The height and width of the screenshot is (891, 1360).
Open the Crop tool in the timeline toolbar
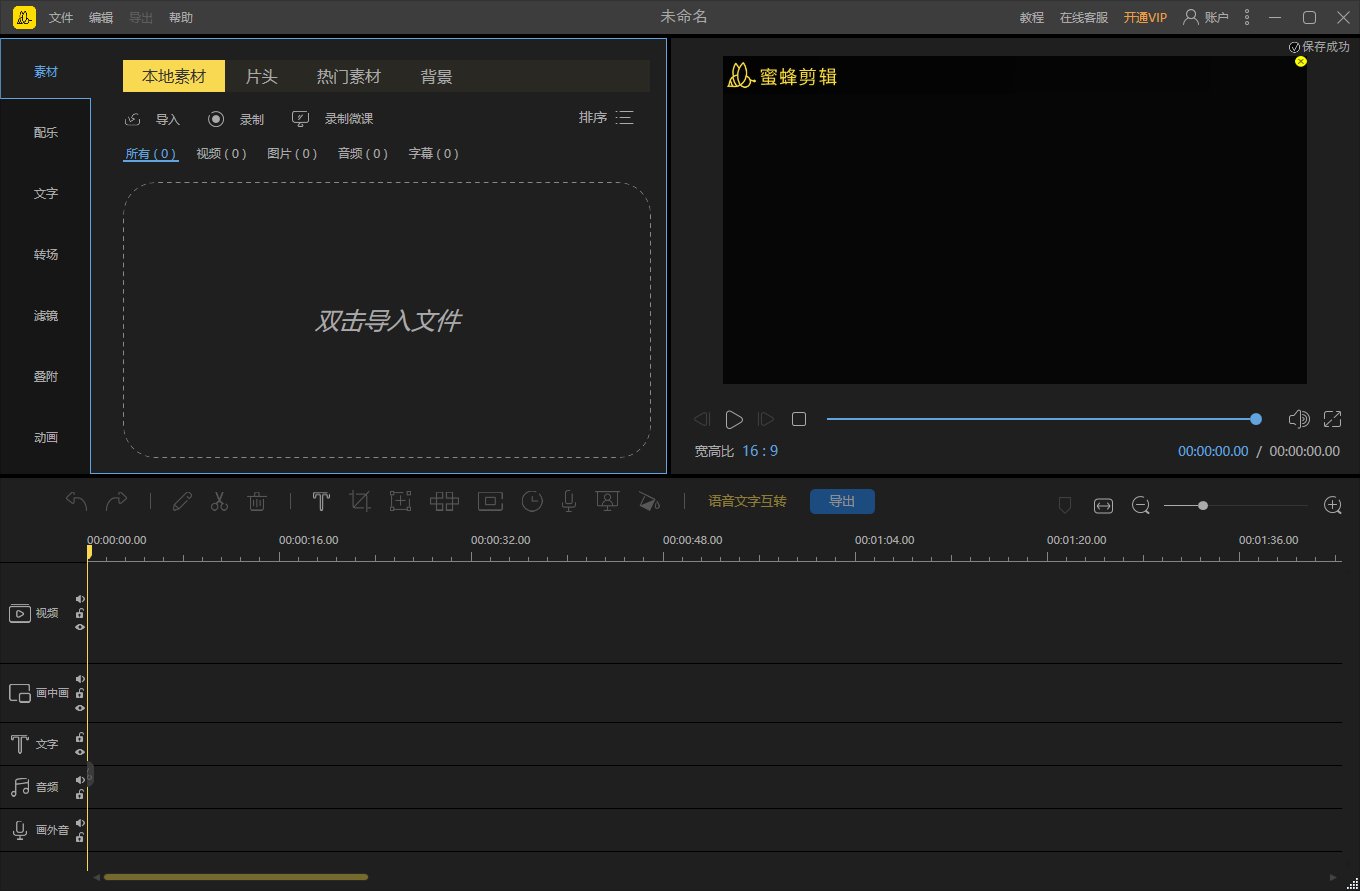point(360,501)
